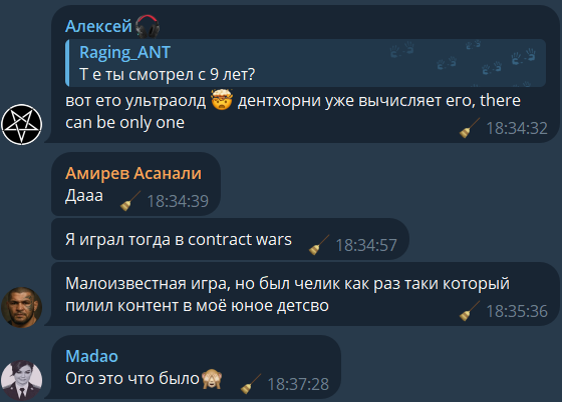Open Madao sender name profile
Image resolution: width=562 pixels, height=402 pixels.
[x=92, y=356]
